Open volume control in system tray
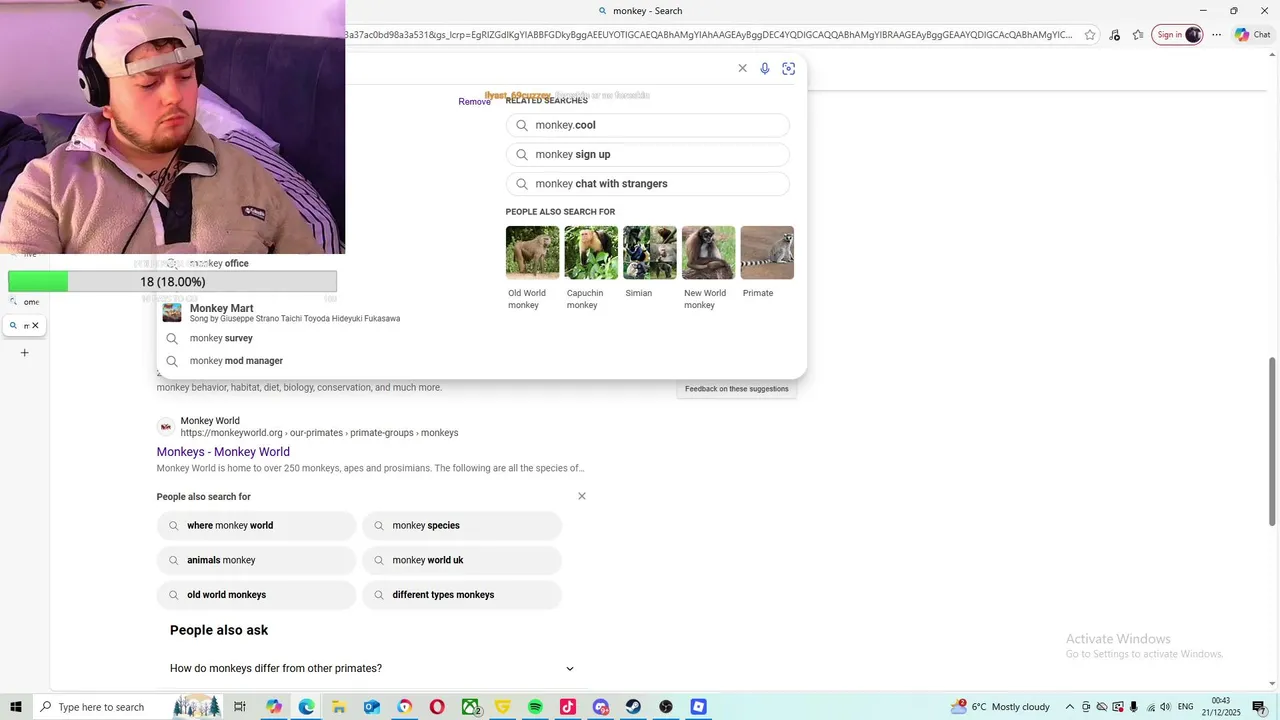Viewport: 1280px width, 720px height. [x=1165, y=707]
